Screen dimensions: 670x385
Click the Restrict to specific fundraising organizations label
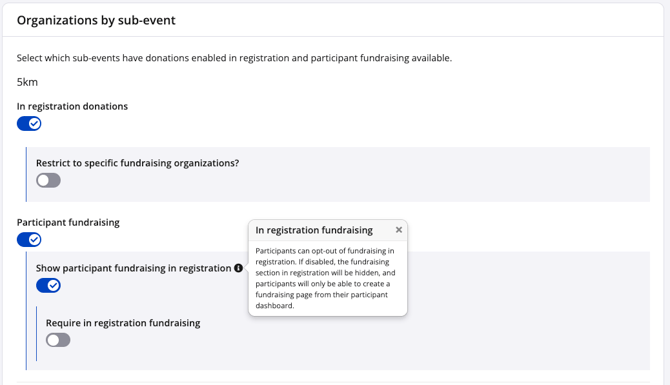(x=138, y=163)
